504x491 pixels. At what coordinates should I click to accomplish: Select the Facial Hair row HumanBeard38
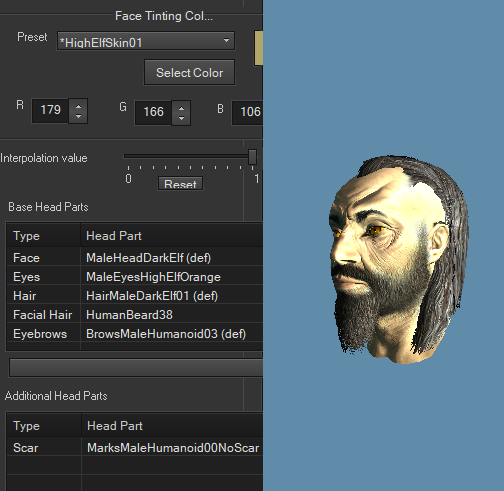tap(135, 315)
